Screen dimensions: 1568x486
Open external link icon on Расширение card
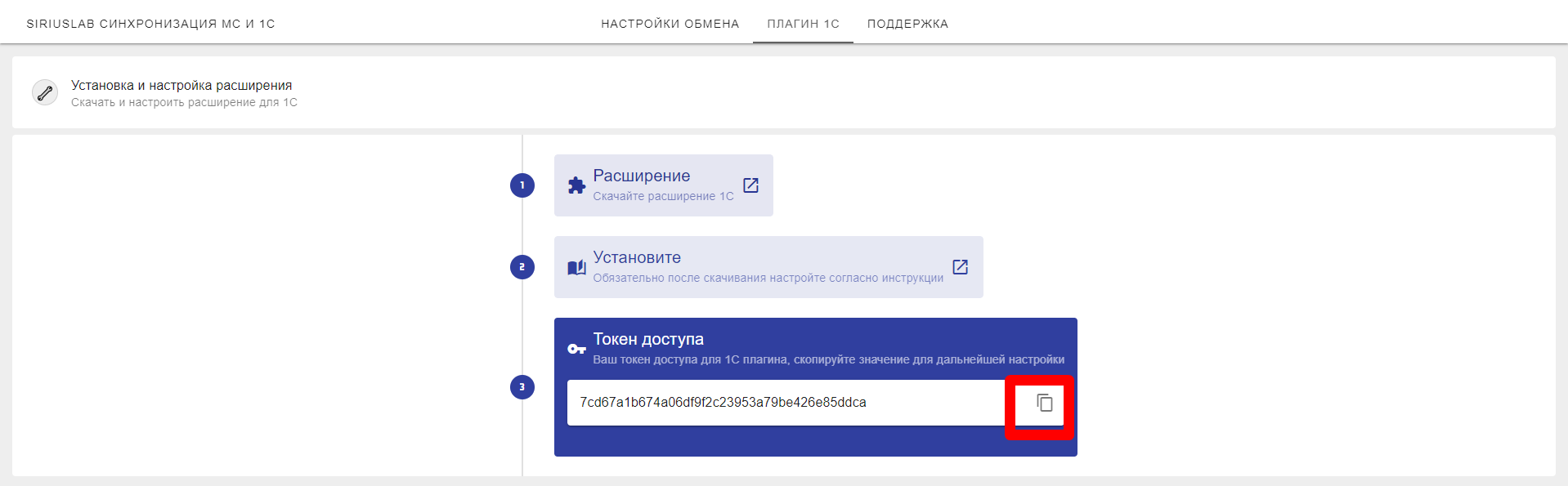[750, 185]
